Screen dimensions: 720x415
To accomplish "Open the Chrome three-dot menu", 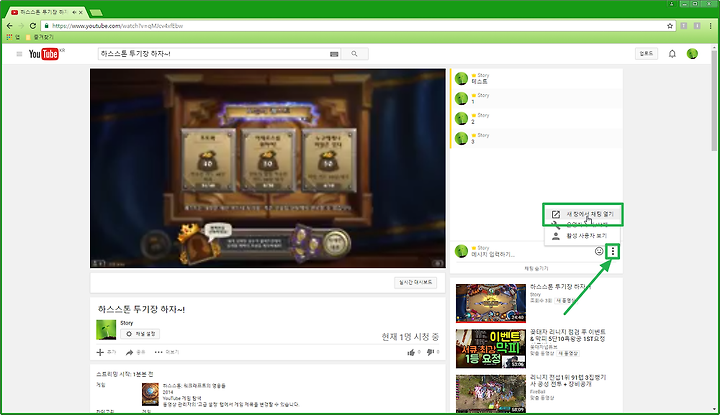I will coord(710,26).
